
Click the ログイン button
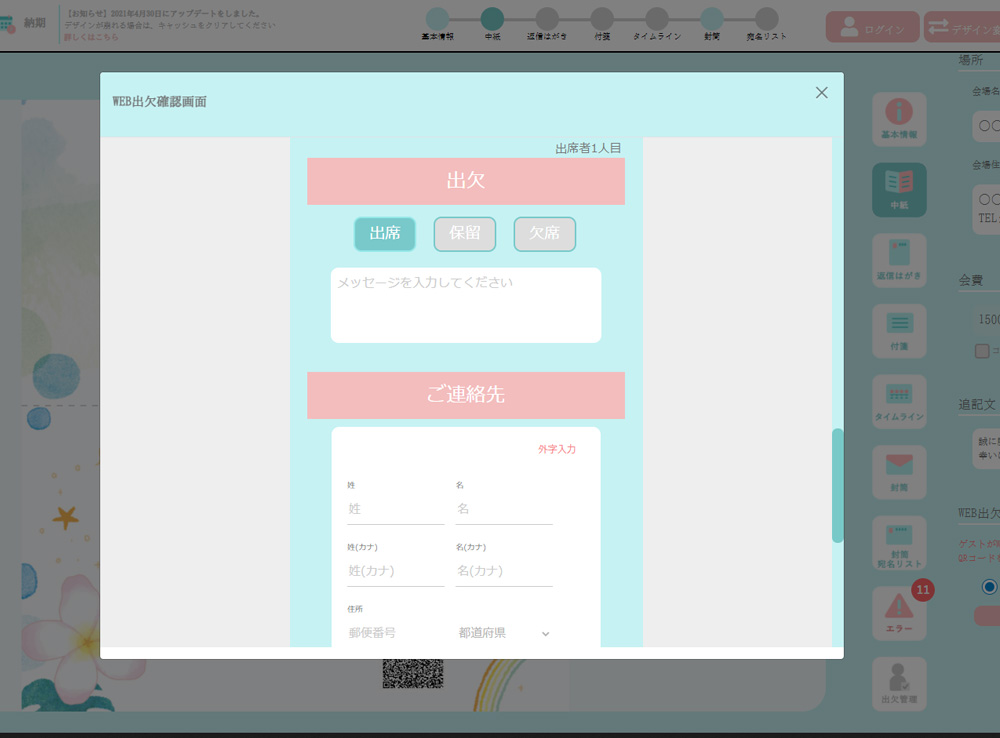(x=872, y=27)
